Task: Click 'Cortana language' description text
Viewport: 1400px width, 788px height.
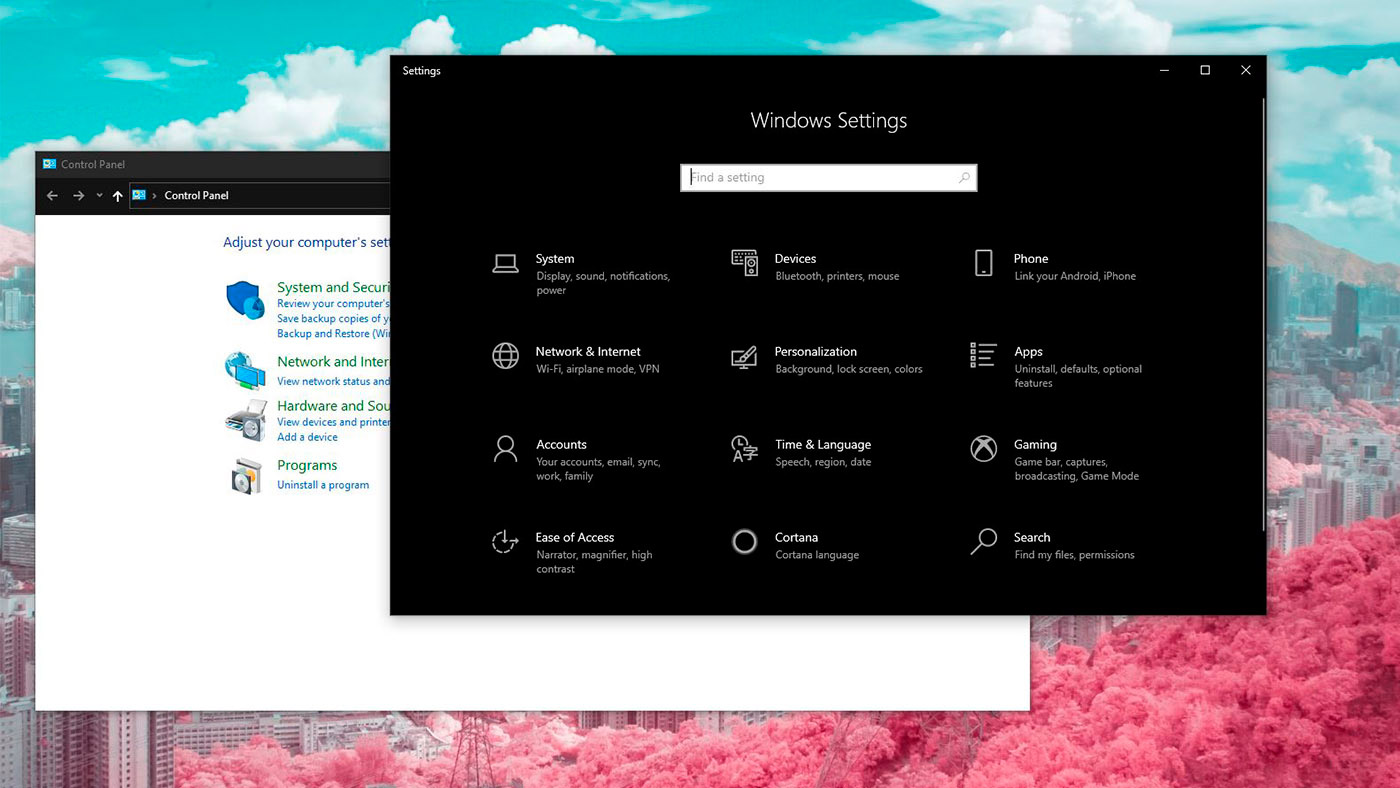Action: tap(817, 555)
